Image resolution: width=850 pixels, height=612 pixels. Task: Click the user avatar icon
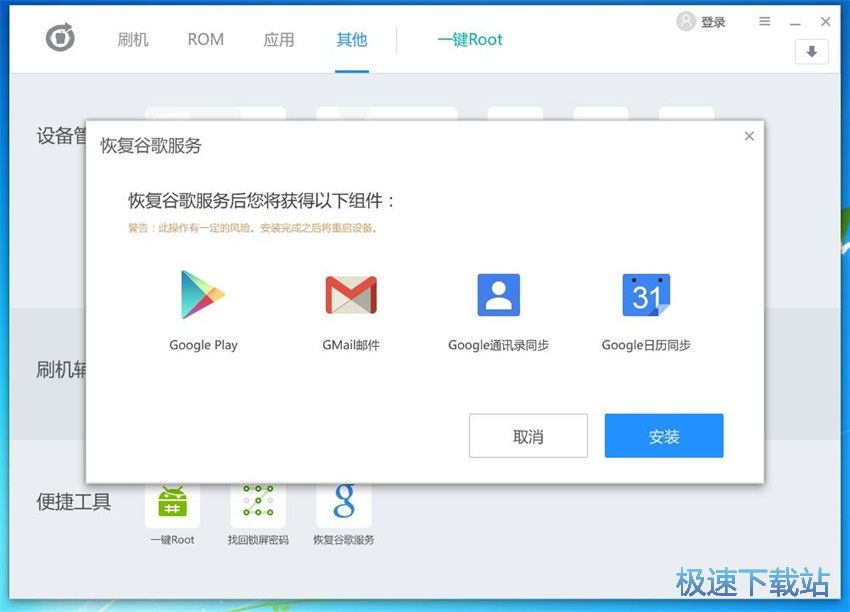point(686,22)
